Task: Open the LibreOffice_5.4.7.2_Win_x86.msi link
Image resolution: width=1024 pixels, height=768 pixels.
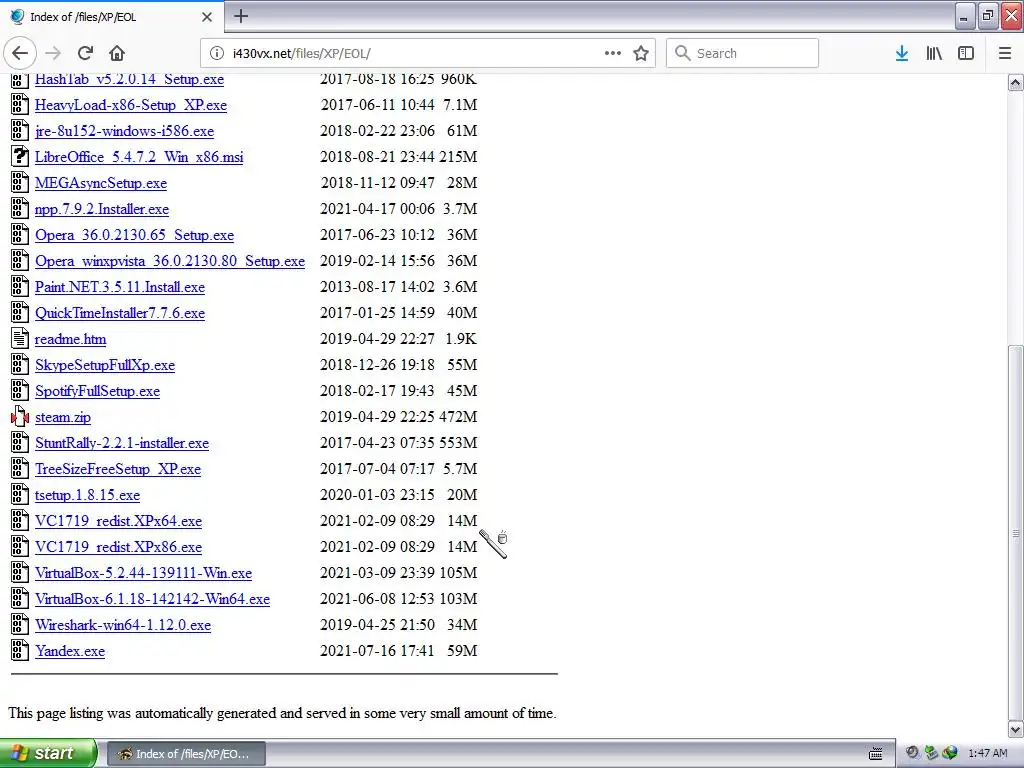Action: (x=139, y=157)
